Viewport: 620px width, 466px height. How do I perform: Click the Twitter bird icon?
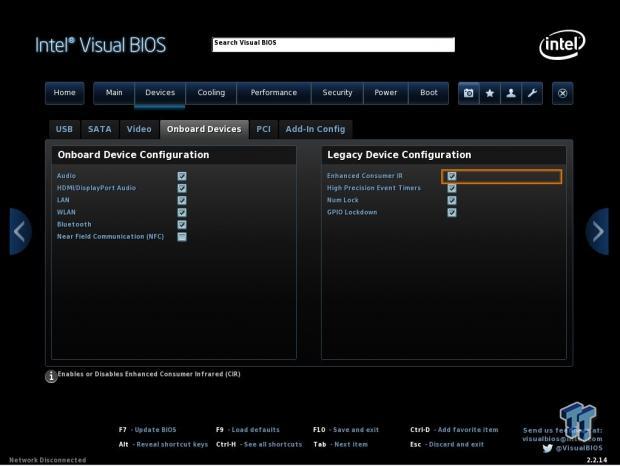point(547,448)
